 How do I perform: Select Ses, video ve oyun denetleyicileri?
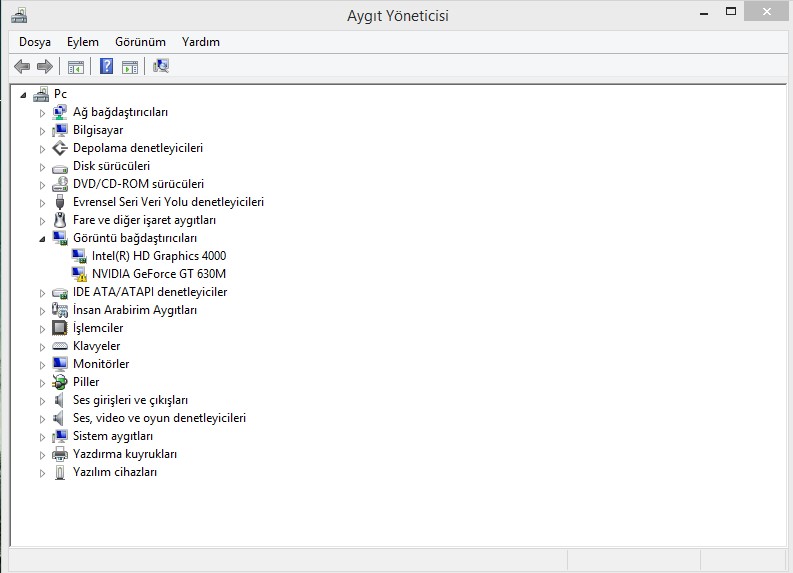(159, 418)
